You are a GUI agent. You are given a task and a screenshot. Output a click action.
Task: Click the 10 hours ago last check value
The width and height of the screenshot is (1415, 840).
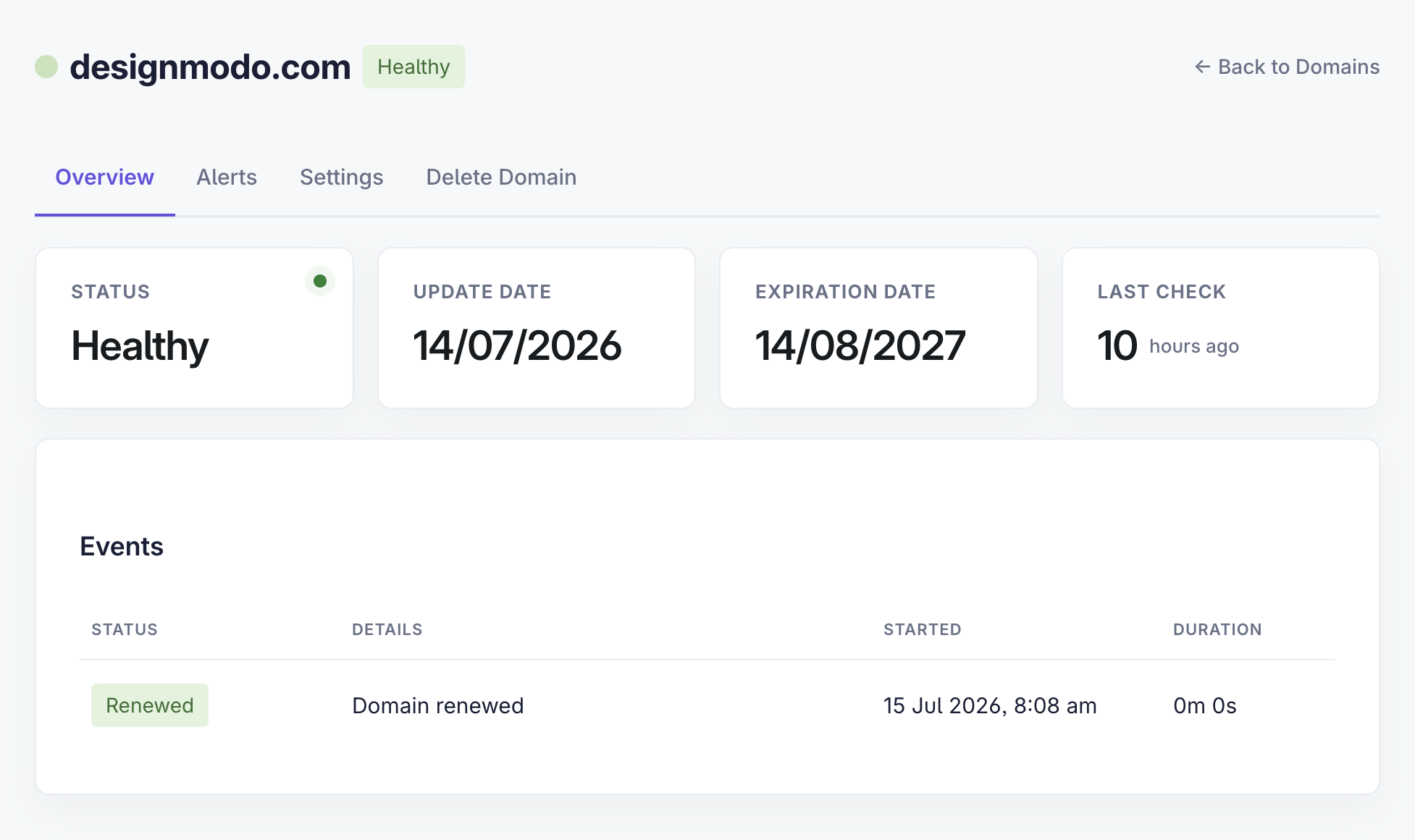point(1168,345)
